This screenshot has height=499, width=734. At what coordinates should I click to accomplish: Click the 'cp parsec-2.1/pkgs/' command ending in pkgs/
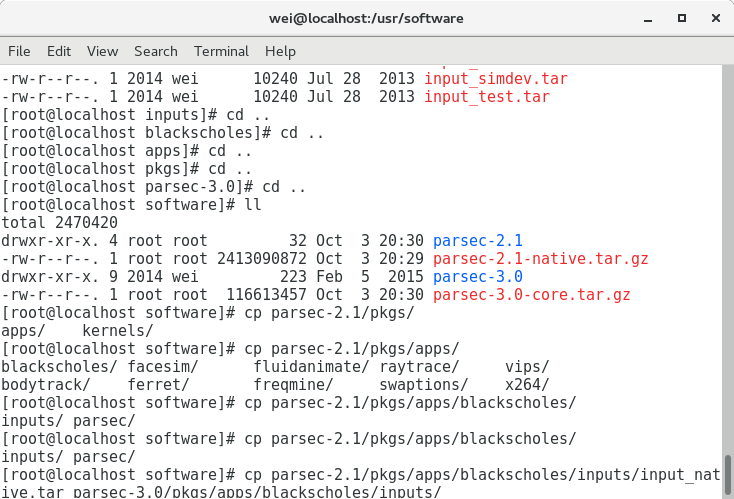[x=330, y=313]
